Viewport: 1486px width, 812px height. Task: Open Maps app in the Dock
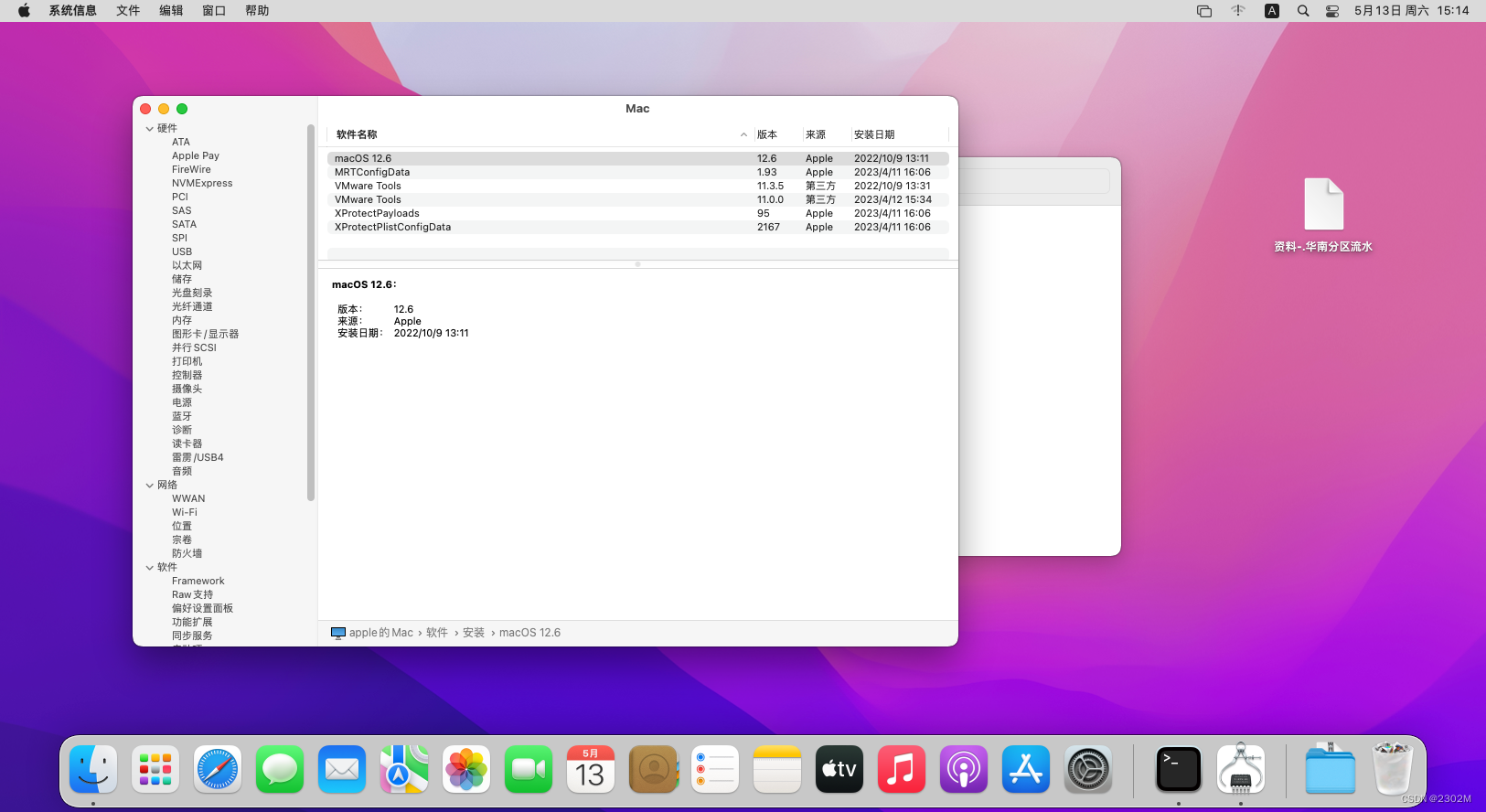click(404, 769)
